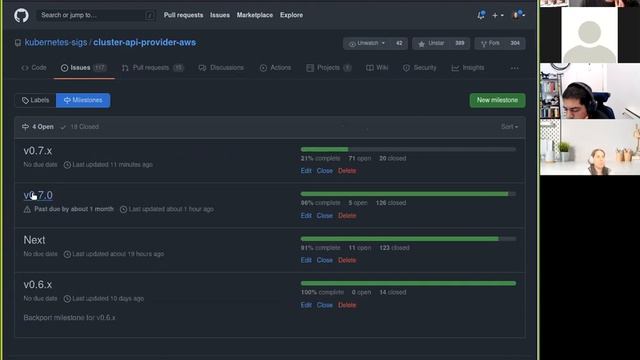Screen dimensions: 640x360
Task: Switch to the Pull requests repository tab
Action: coord(153,68)
